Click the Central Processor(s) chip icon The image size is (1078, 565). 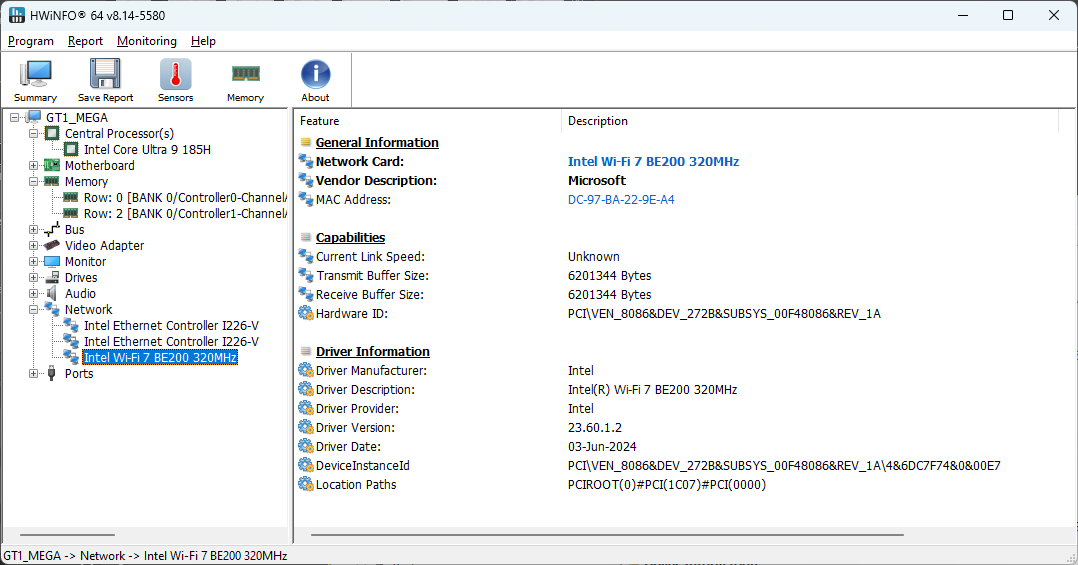pyautogui.click(x=52, y=133)
